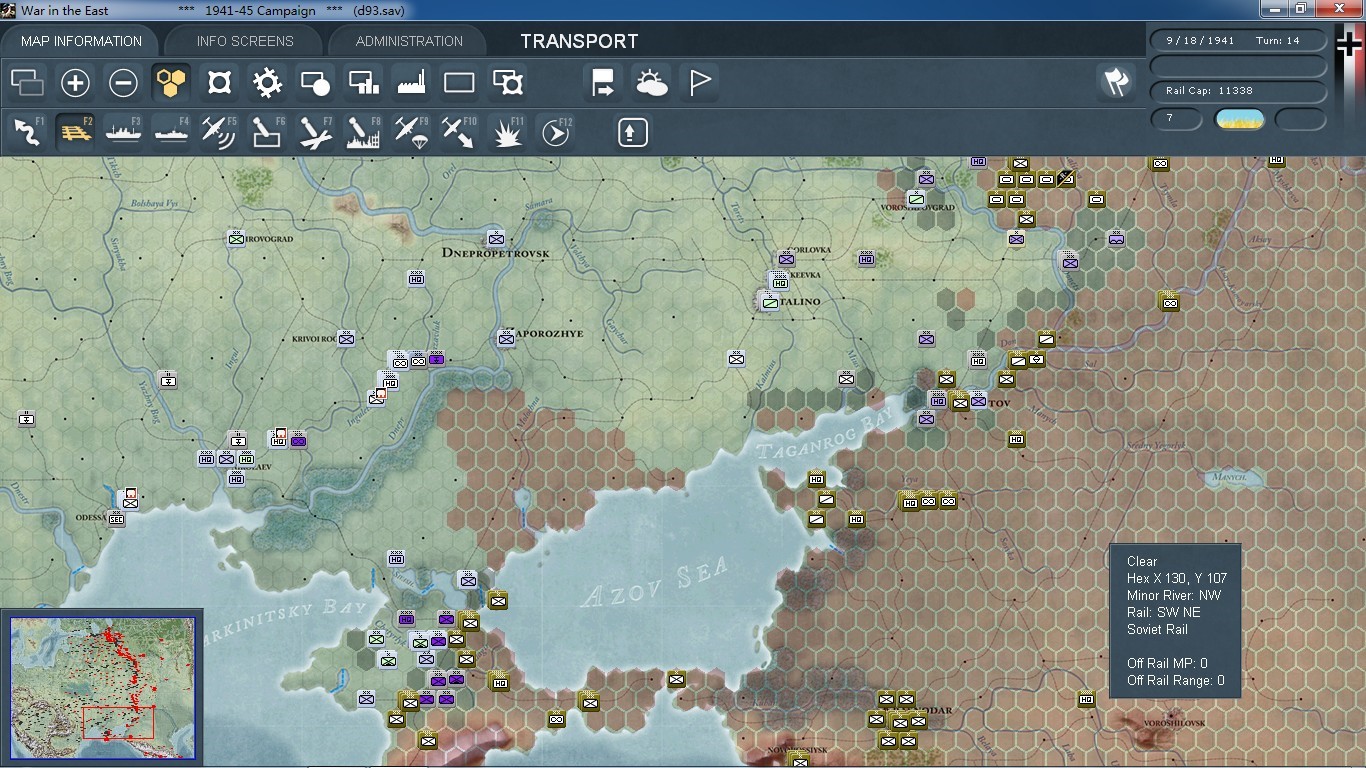
Task: Select F11 explosion mode icon
Action: [507, 132]
